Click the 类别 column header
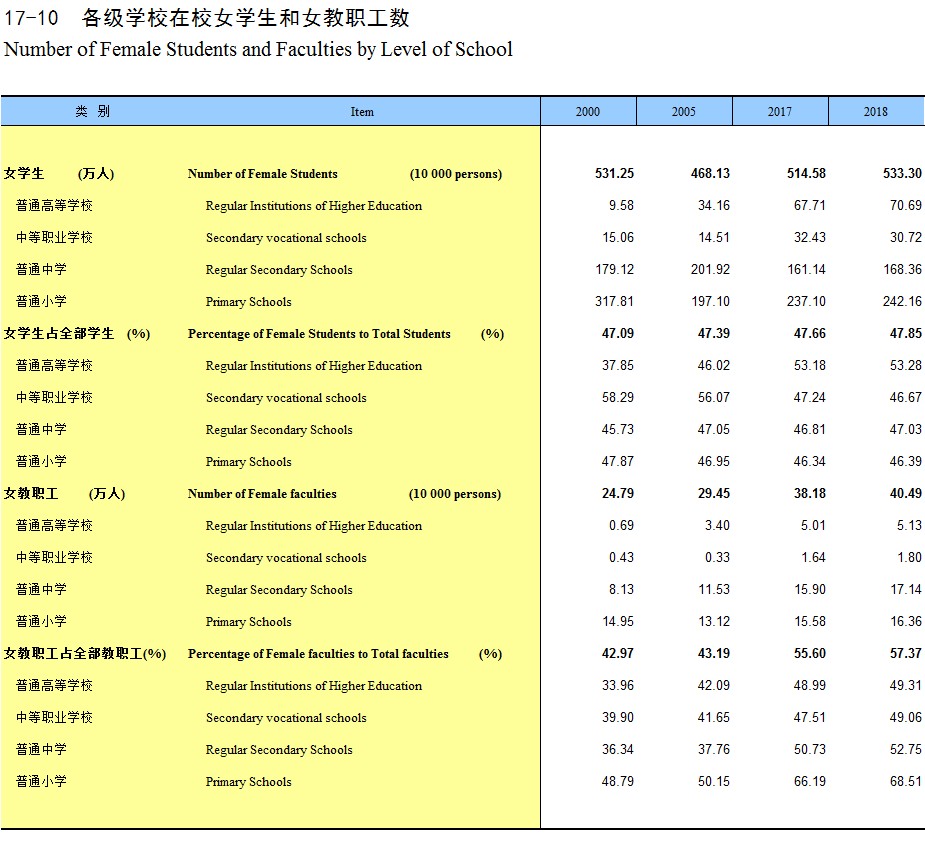This screenshot has width=925, height=862. pyautogui.click(x=92, y=112)
